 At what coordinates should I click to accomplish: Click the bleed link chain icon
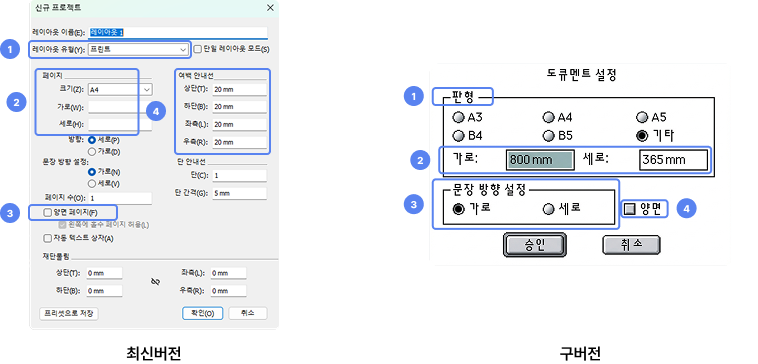156,281
